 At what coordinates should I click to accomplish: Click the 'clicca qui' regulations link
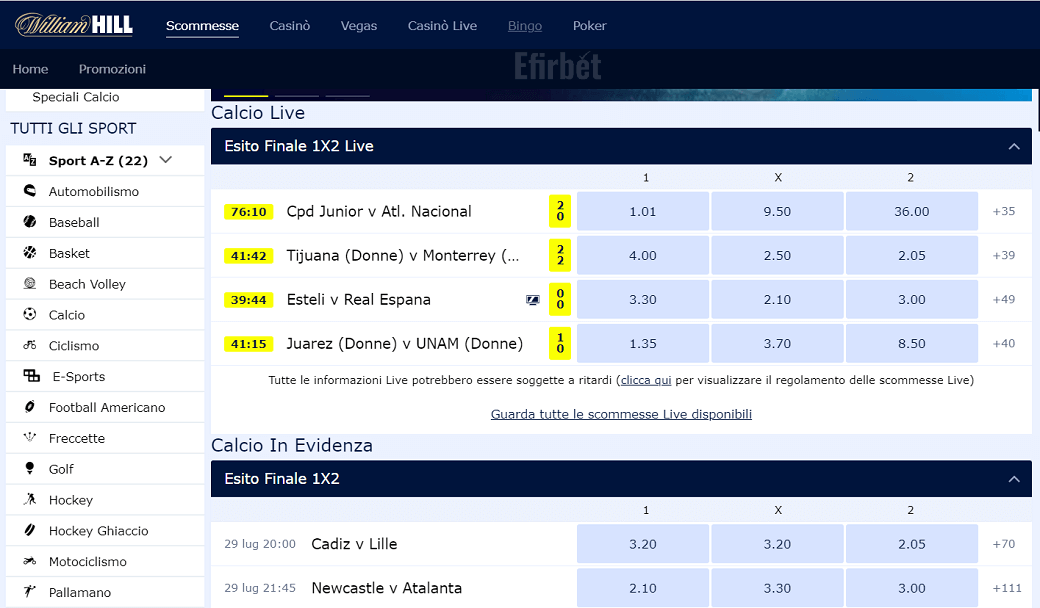646,380
